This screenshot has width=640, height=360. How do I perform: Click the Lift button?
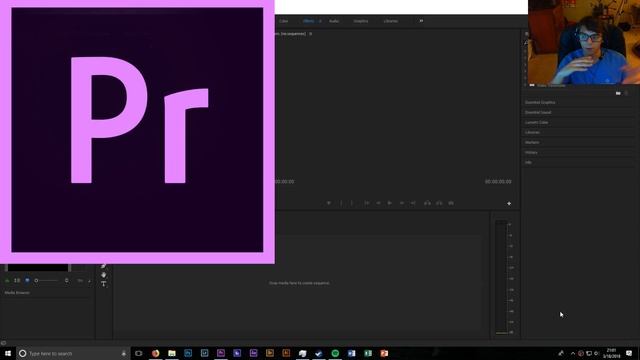(427, 203)
